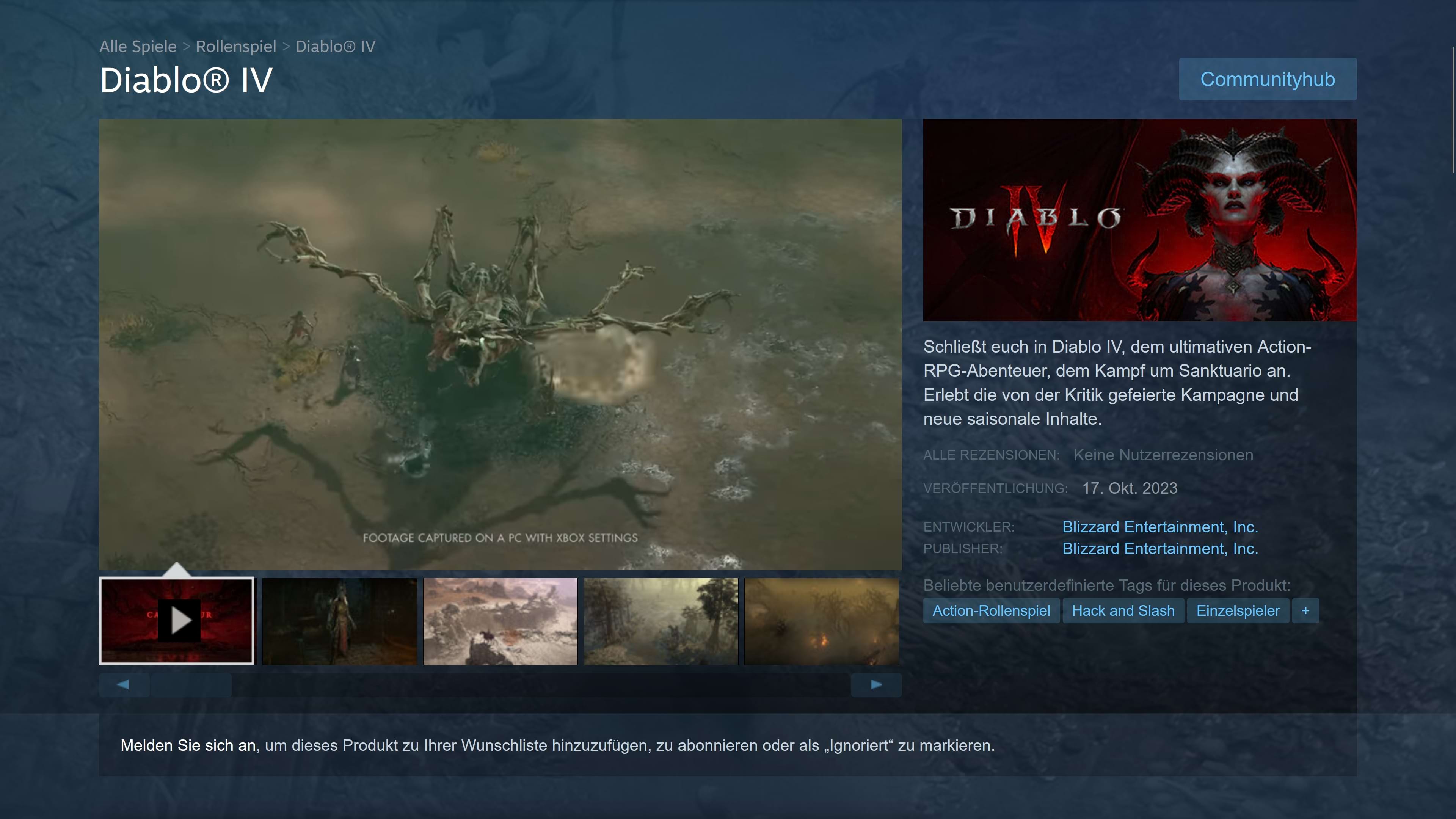Expand more tags with the plus button
This screenshot has height=819, width=1456.
coord(1305,610)
